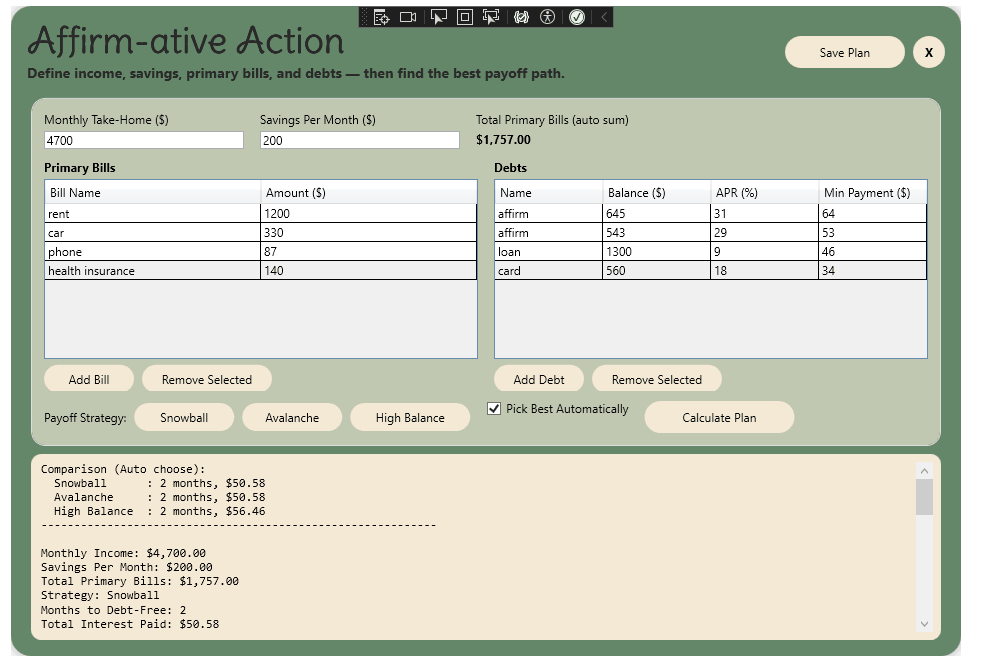
Task: Toggle the Display Layout Adorners square icon
Action: (x=465, y=17)
